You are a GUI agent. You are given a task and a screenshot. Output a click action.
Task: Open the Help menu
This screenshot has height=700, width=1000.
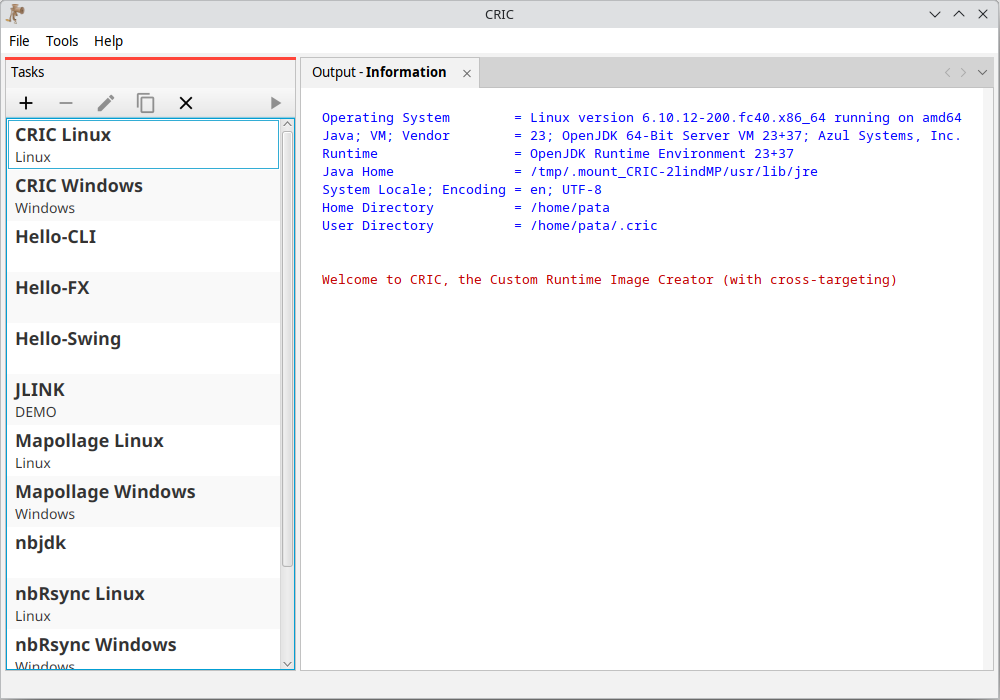click(x=108, y=41)
